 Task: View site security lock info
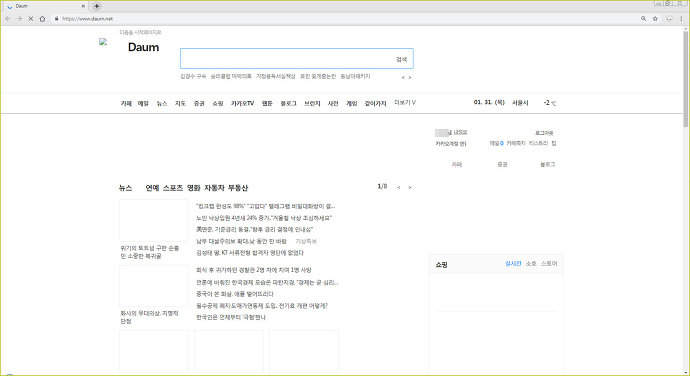click(x=56, y=18)
